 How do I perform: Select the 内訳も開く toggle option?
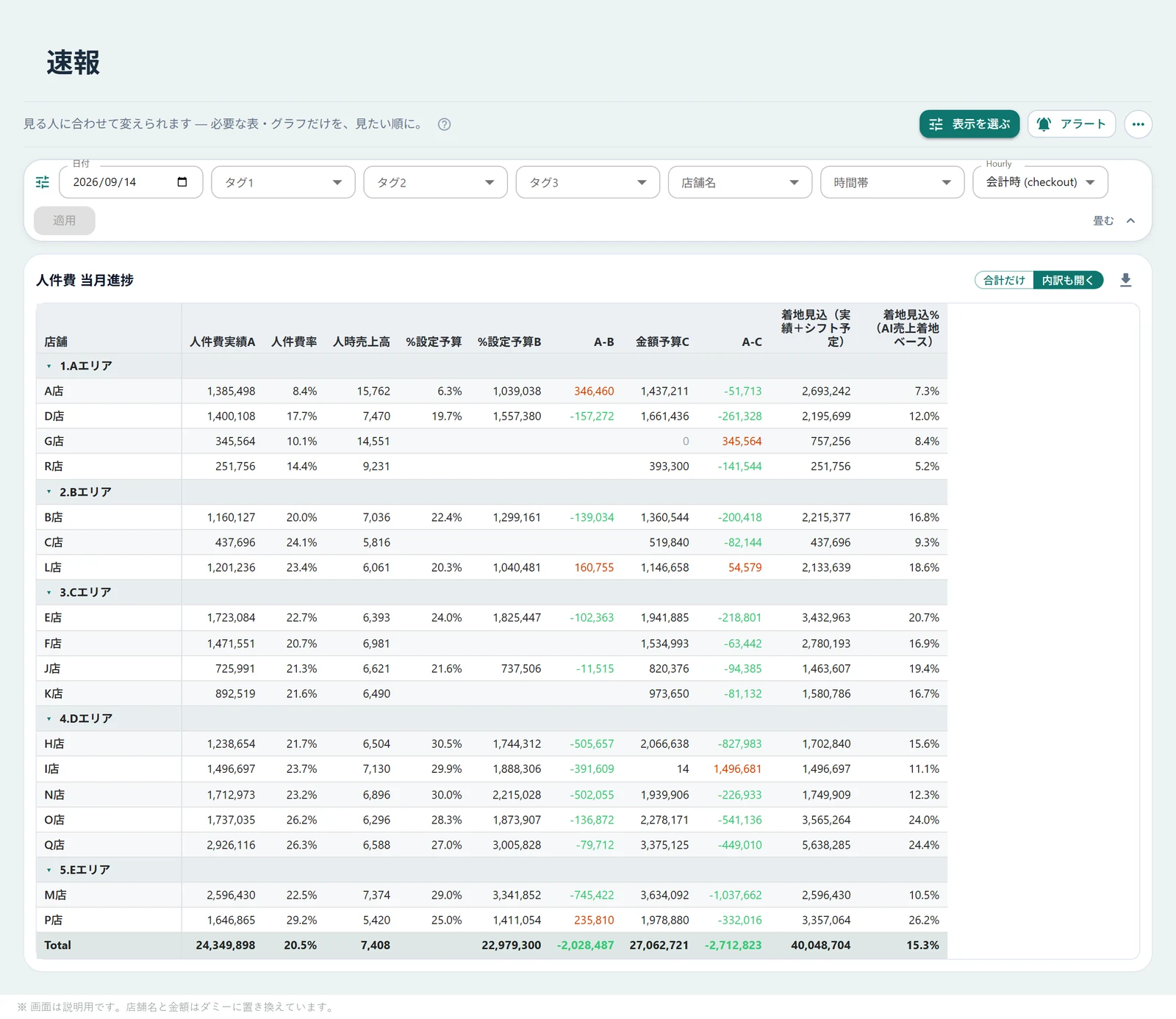(x=1068, y=280)
